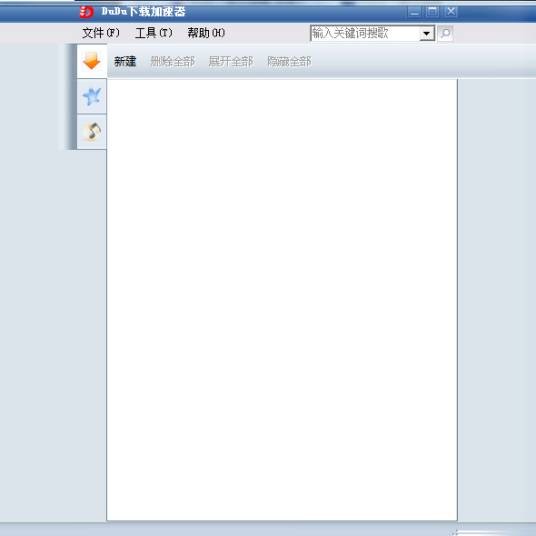This screenshot has height=536, width=536.
Task: Click the empty white download list area
Action: point(282,300)
